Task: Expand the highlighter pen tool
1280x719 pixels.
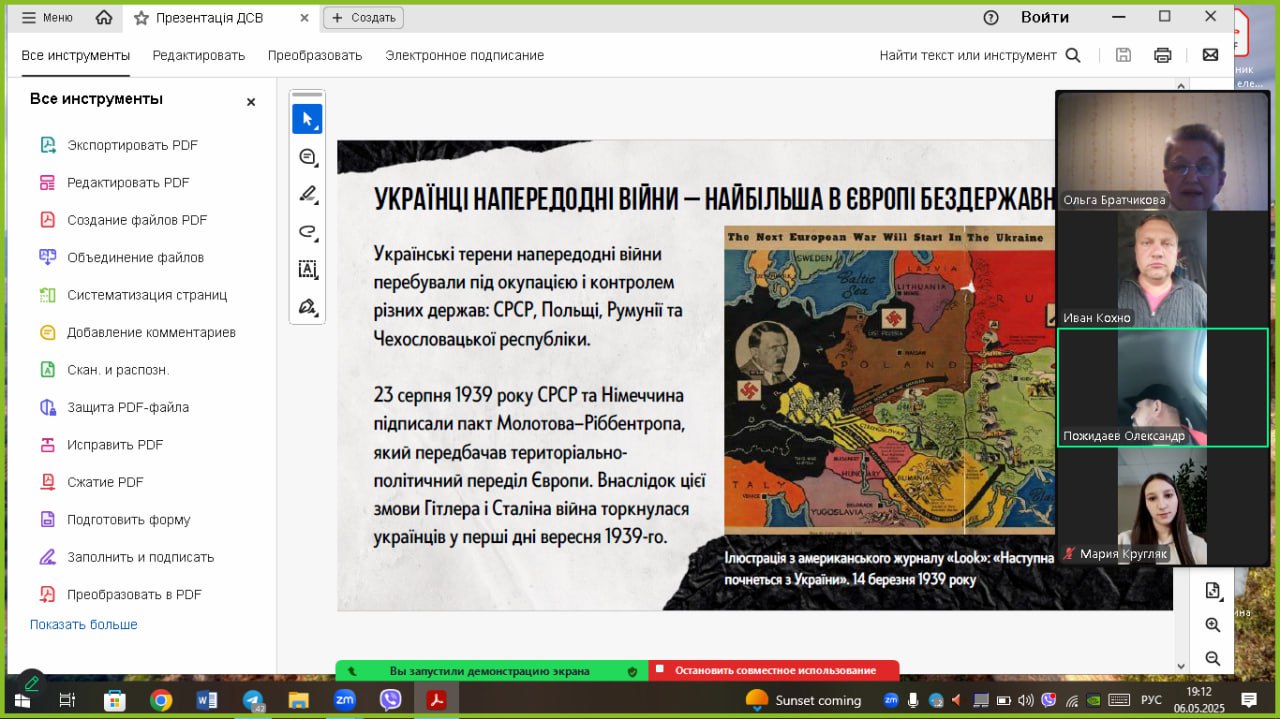Action: click(x=307, y=194)
